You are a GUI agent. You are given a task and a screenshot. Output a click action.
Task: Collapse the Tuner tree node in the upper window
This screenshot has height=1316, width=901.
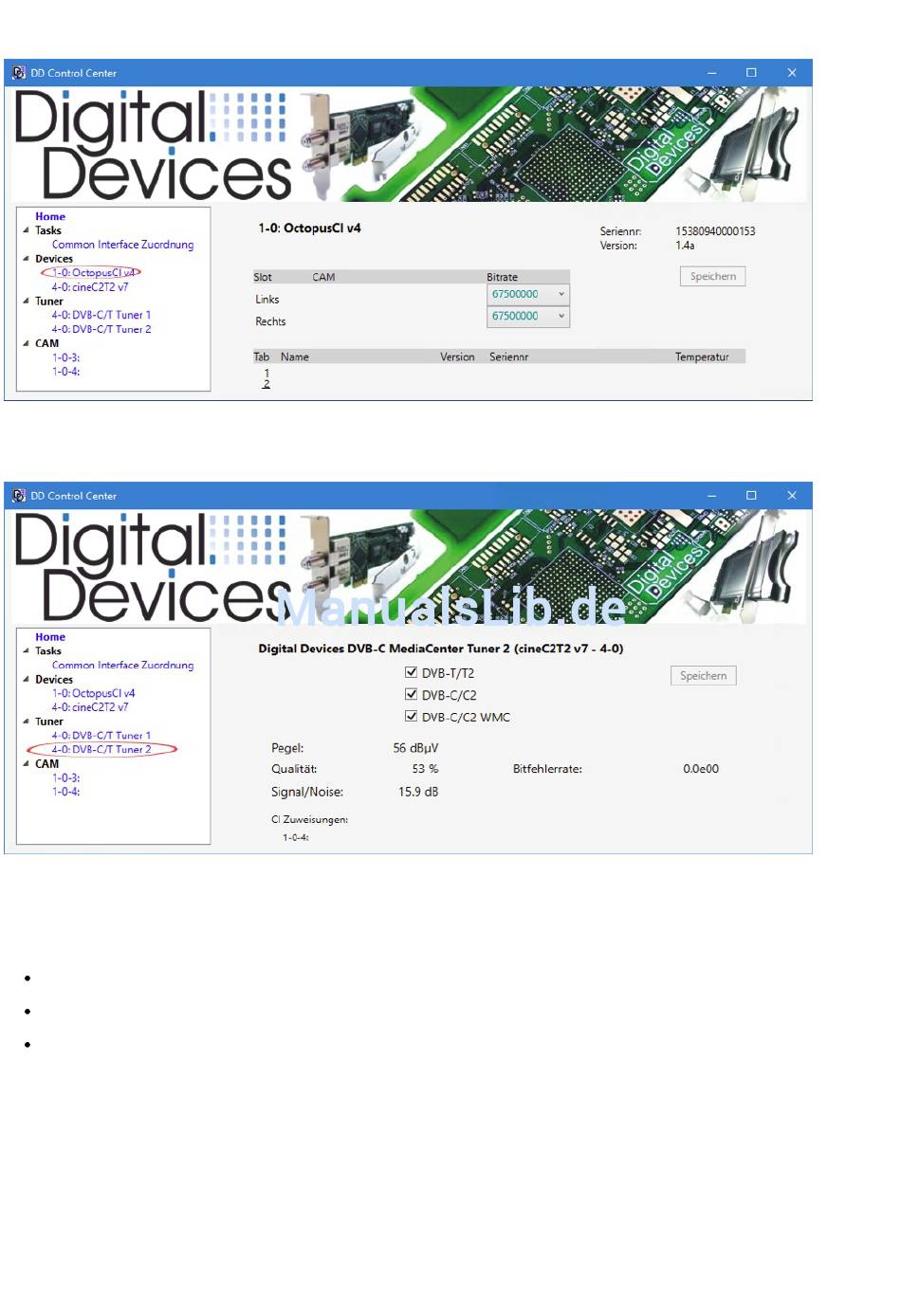[27, 302]
